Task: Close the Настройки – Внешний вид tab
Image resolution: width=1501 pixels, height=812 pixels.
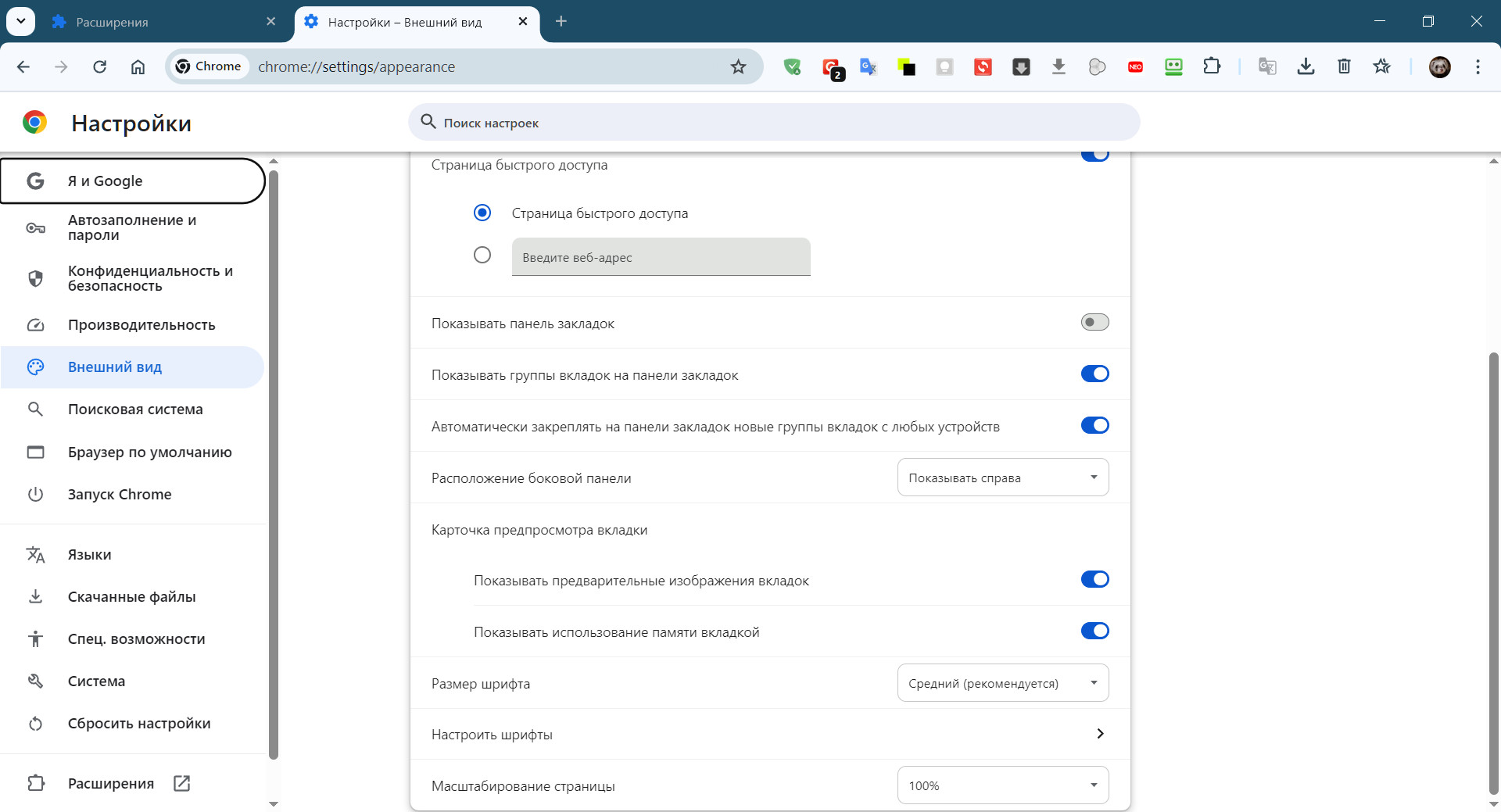Action: 523,21
